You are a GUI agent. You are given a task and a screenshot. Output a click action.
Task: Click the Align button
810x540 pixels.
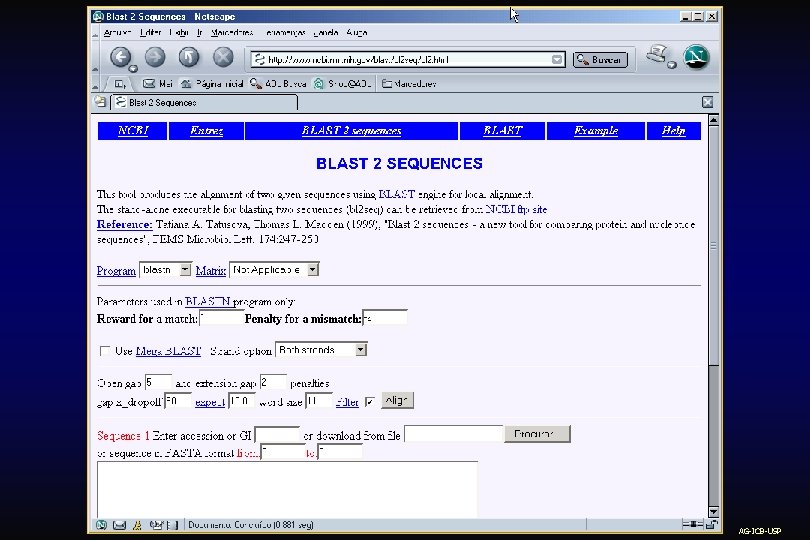point(397,400)
